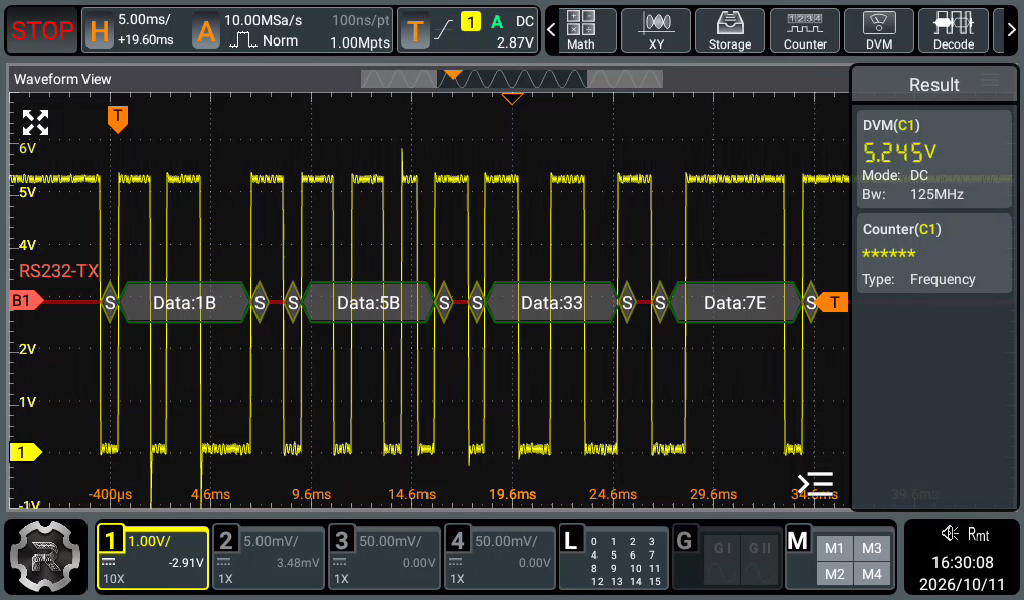
Task: Open date and time 16:30:08 setting
Action: (x=962, y=573)
